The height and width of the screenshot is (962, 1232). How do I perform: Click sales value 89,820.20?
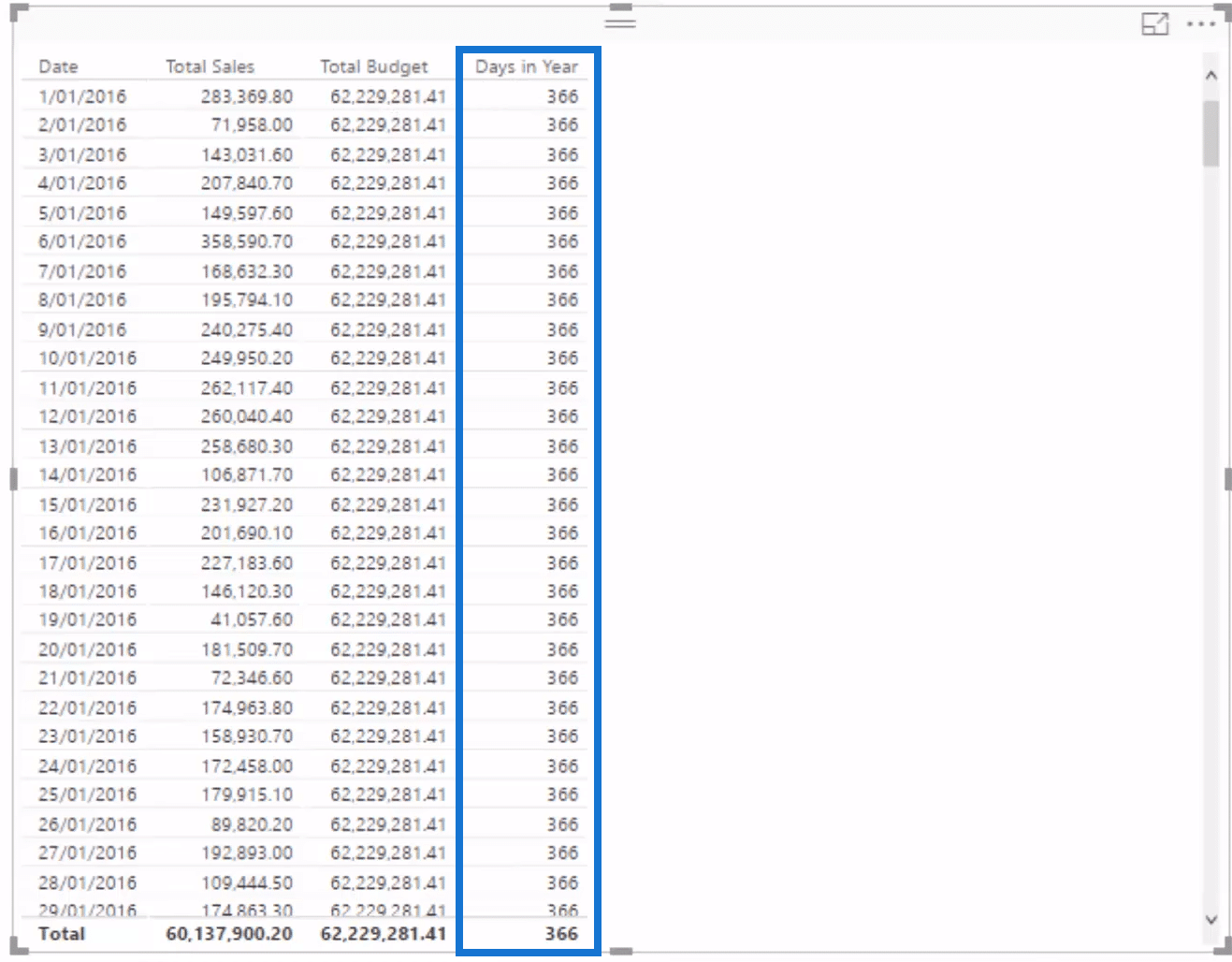(x=252, y=824)
